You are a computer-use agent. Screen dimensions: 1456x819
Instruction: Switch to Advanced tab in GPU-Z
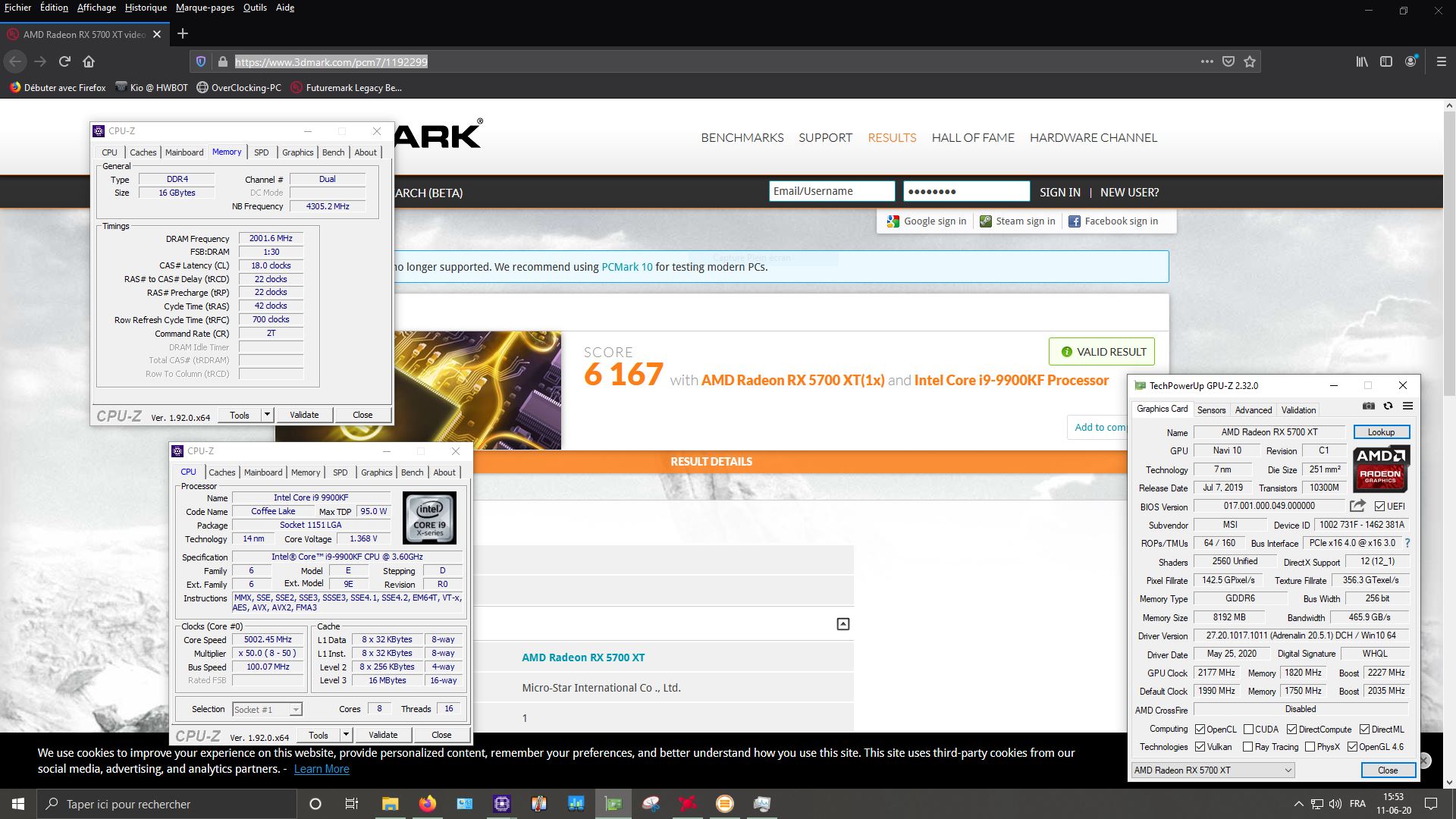1253,410
